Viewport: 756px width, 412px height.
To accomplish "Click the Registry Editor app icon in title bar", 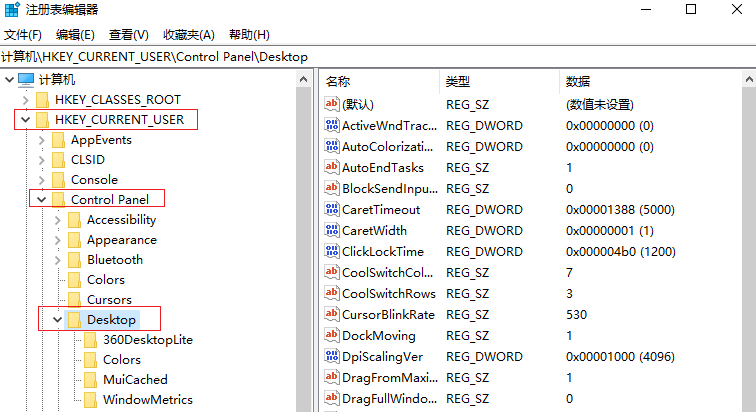I will coord(12,10).
